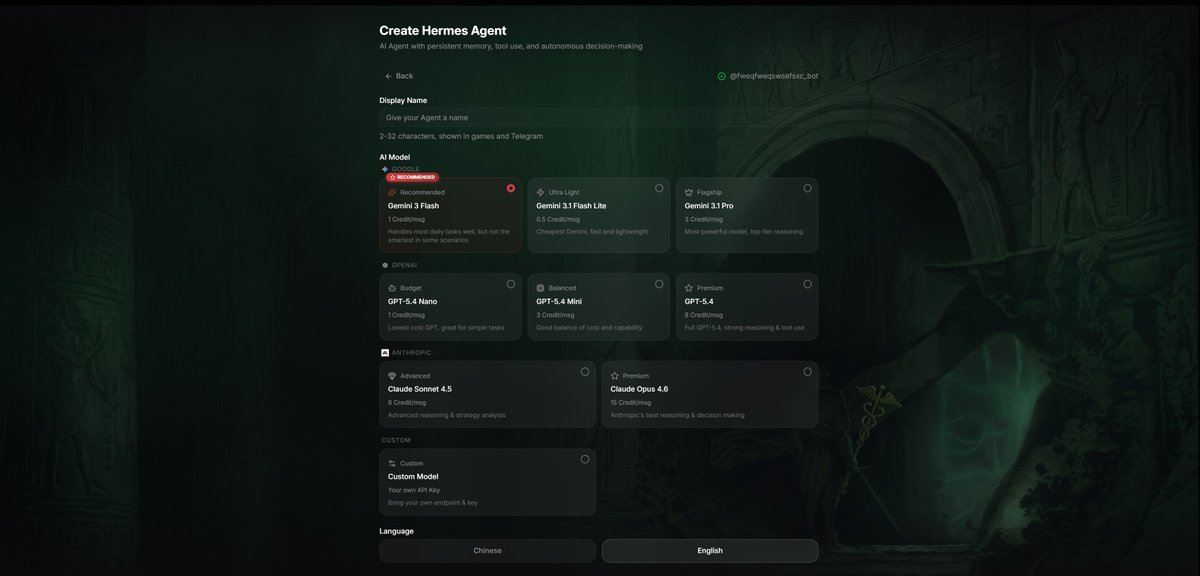Viewport: 1200px width, 576px height.
Task: Click the Gemini 3.1 Pro title
Action: point(709,206)
